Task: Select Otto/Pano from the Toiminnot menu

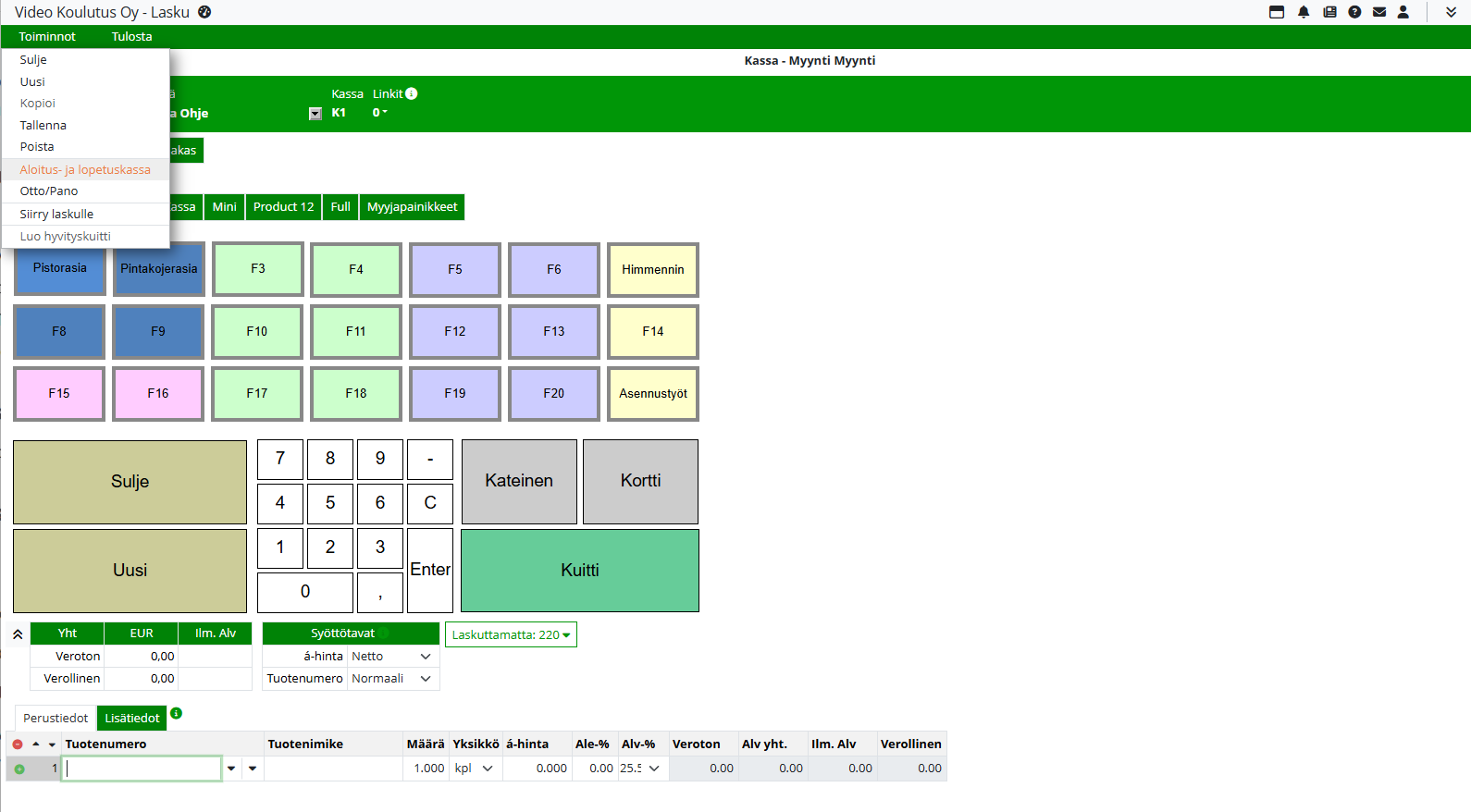Action: click(x=49, y=191)
